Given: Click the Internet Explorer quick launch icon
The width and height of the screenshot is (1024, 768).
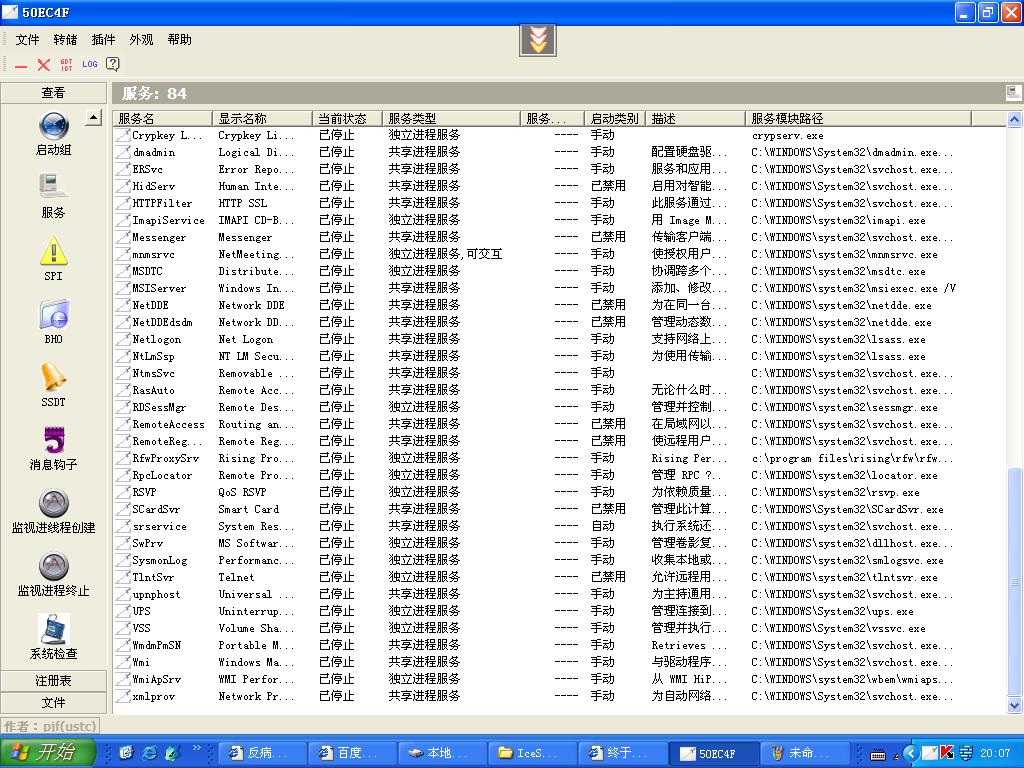Looking at the screenshot, I should [150, 753].
